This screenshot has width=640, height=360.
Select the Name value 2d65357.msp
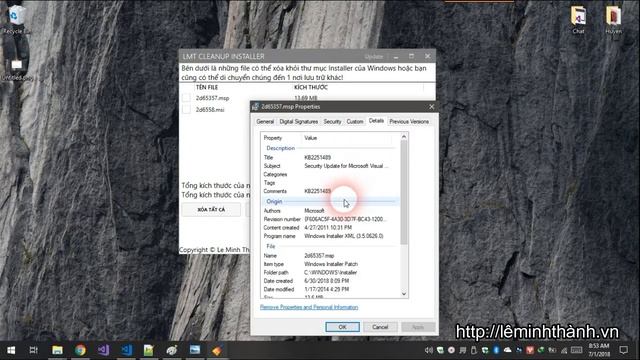pos(319,256)
